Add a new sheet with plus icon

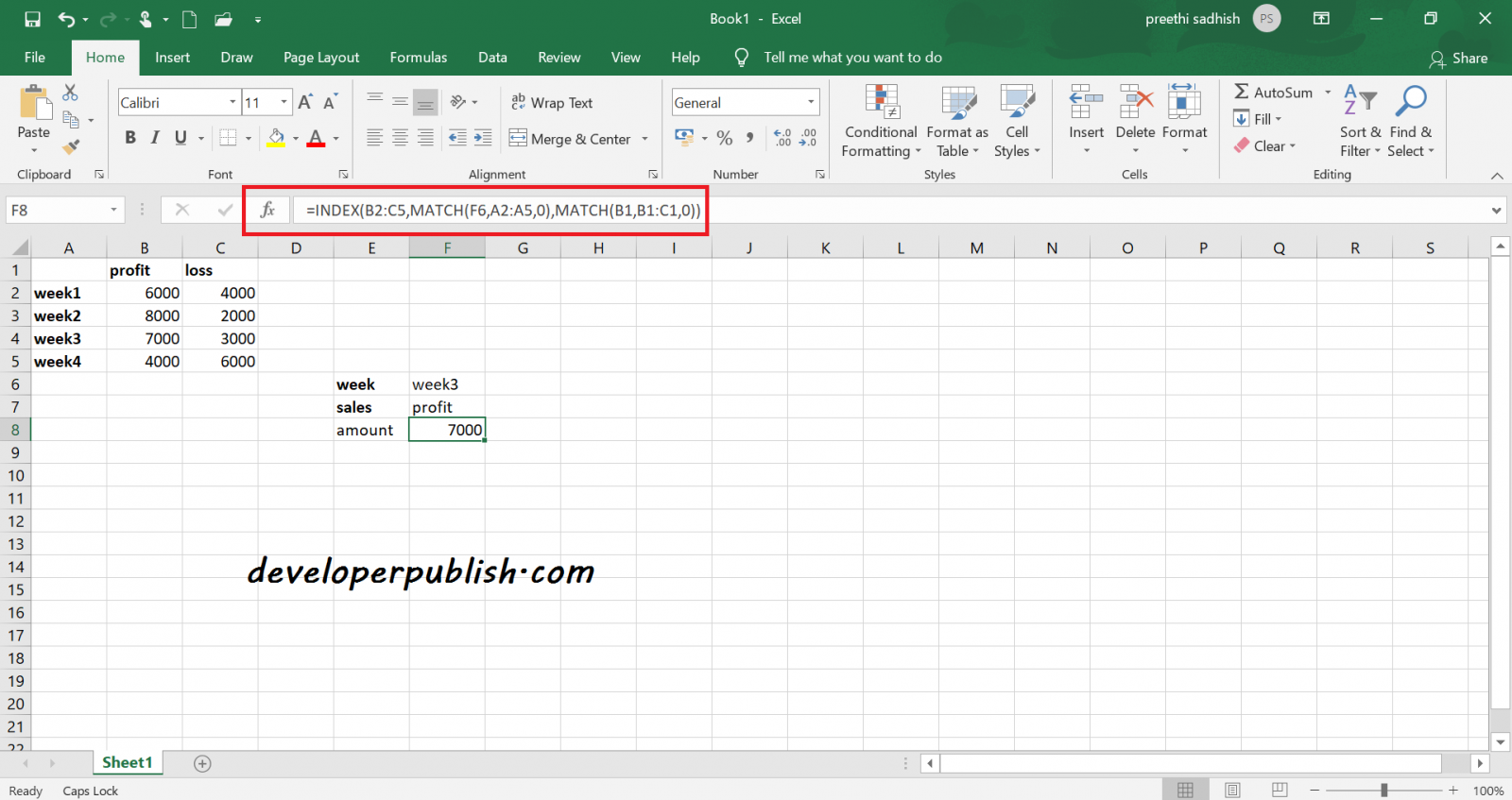pyautogui.click(x=202, y=763)
